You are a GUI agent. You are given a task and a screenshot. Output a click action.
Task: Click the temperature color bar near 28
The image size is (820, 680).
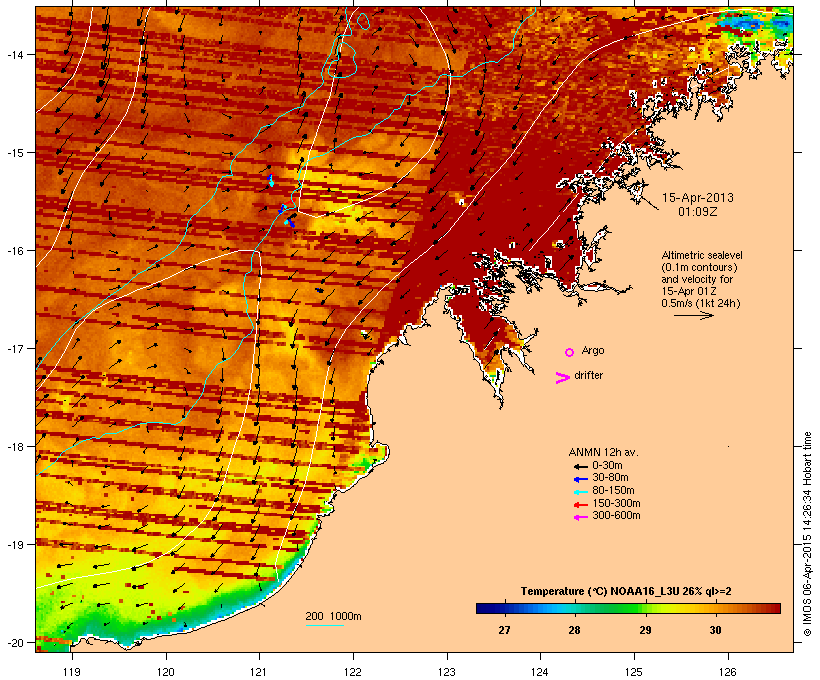click(574, 608)
